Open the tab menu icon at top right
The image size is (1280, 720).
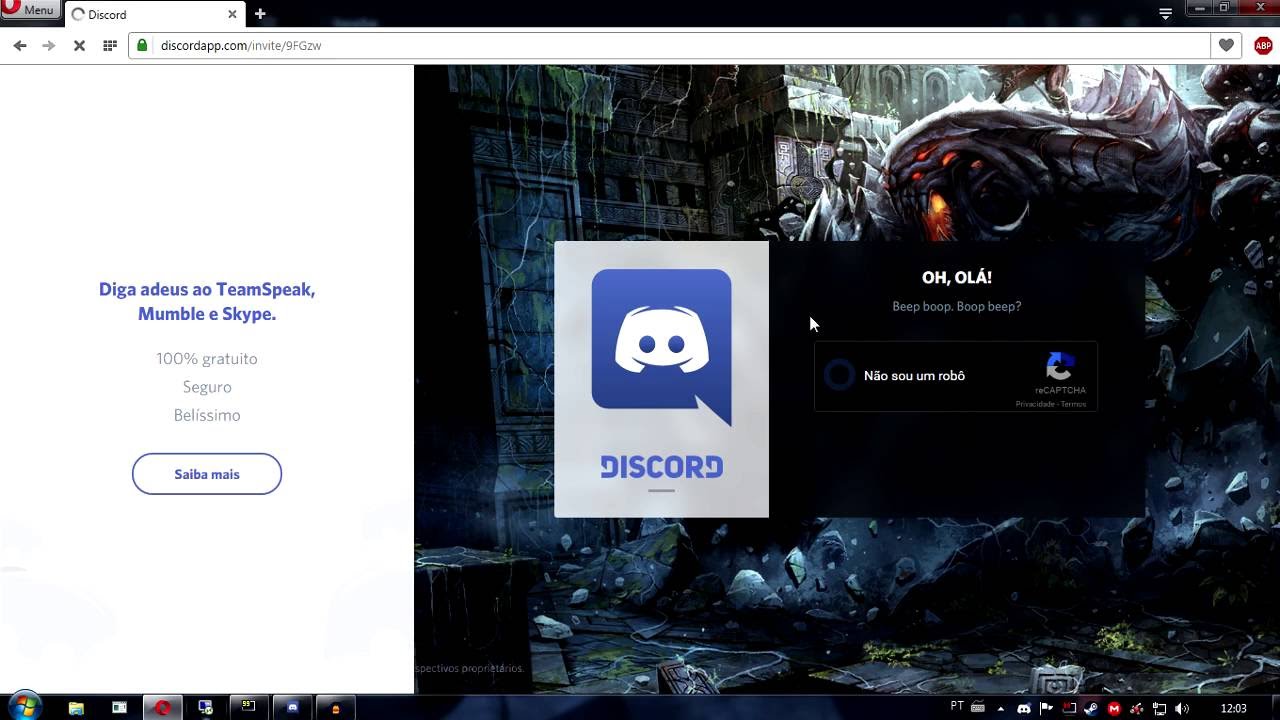tap(1165, 14)
